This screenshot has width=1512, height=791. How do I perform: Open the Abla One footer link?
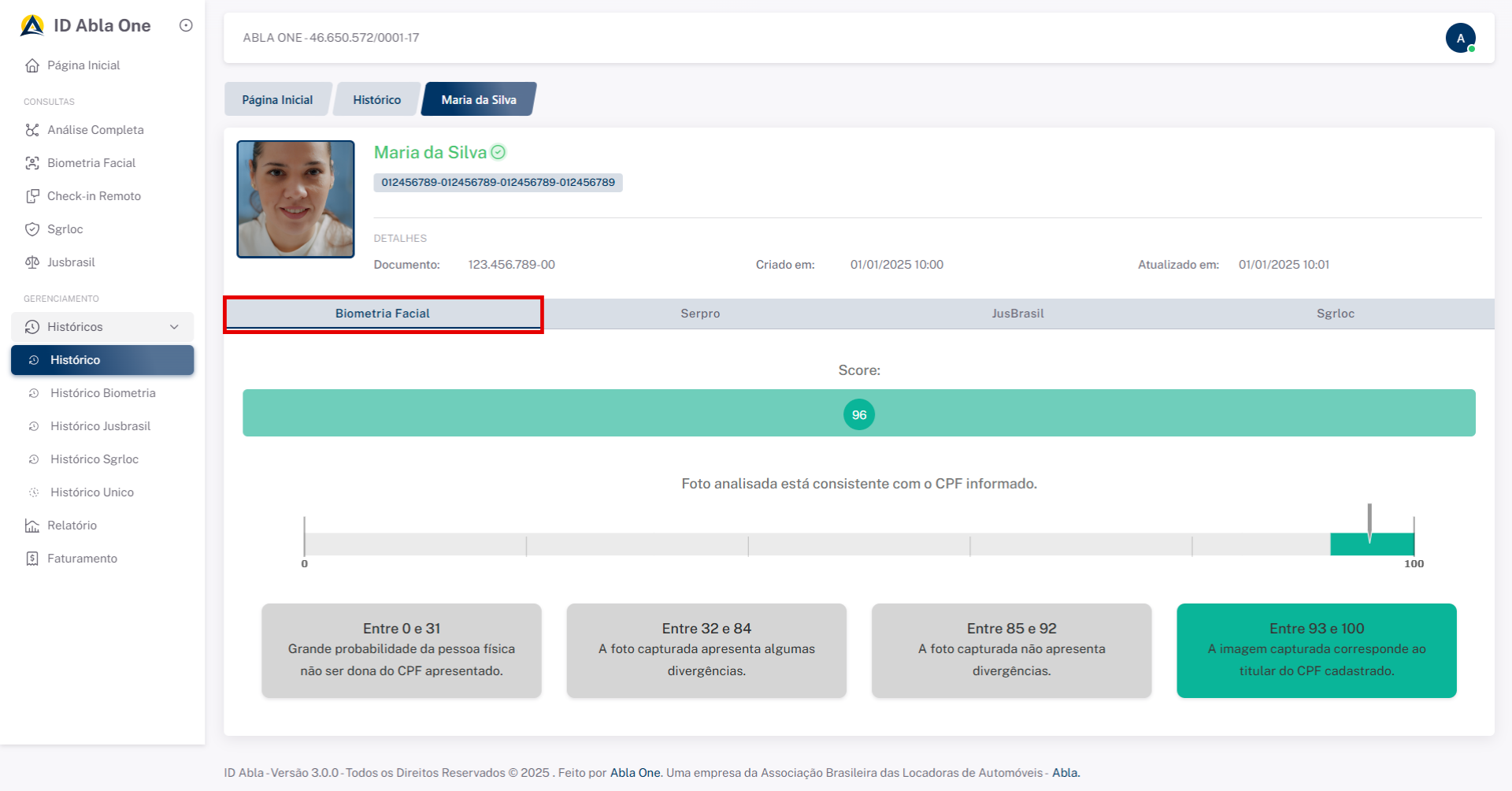[x=636, y=773]
